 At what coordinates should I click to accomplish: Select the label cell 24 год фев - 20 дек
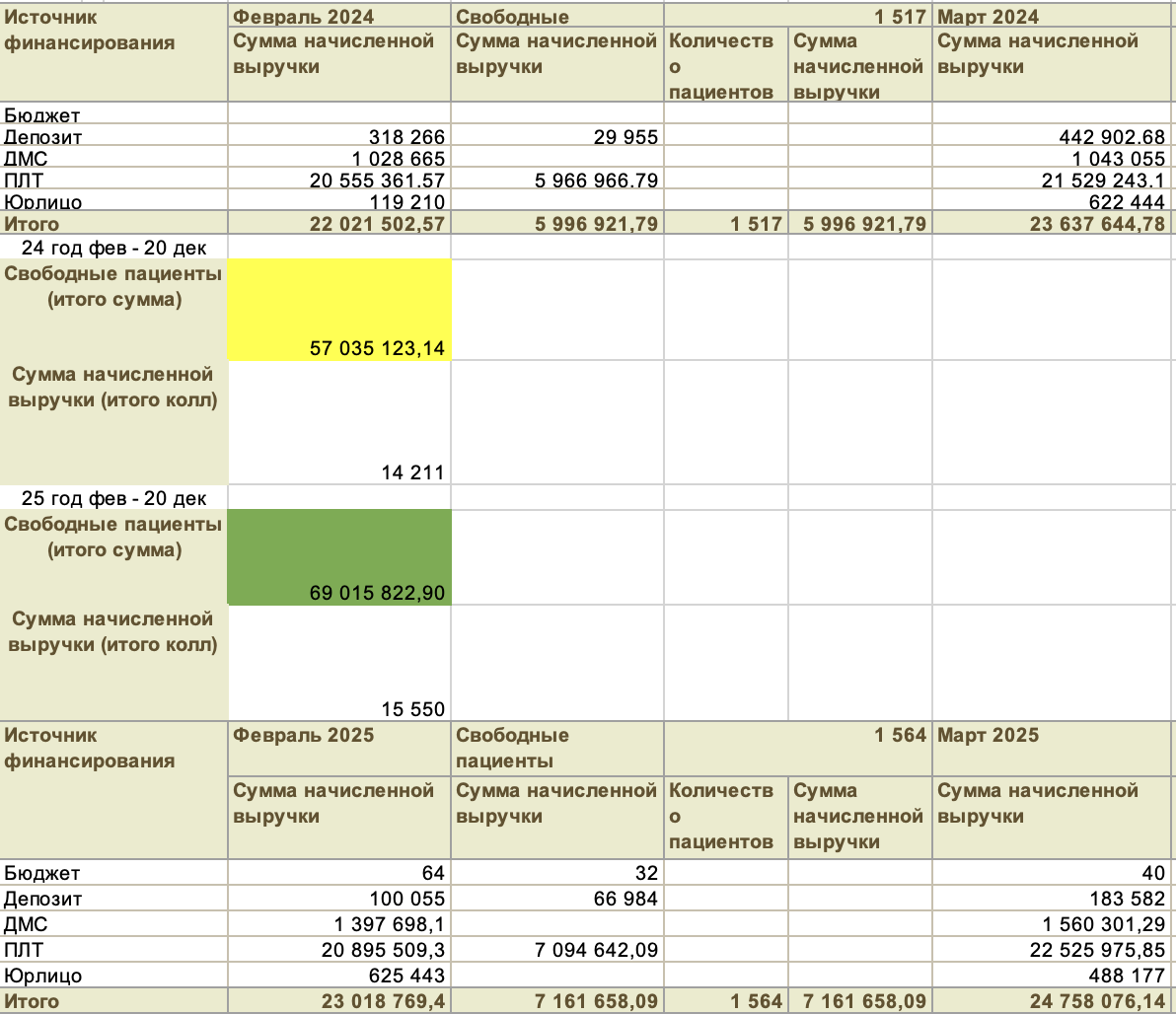[x=114, y=248]
